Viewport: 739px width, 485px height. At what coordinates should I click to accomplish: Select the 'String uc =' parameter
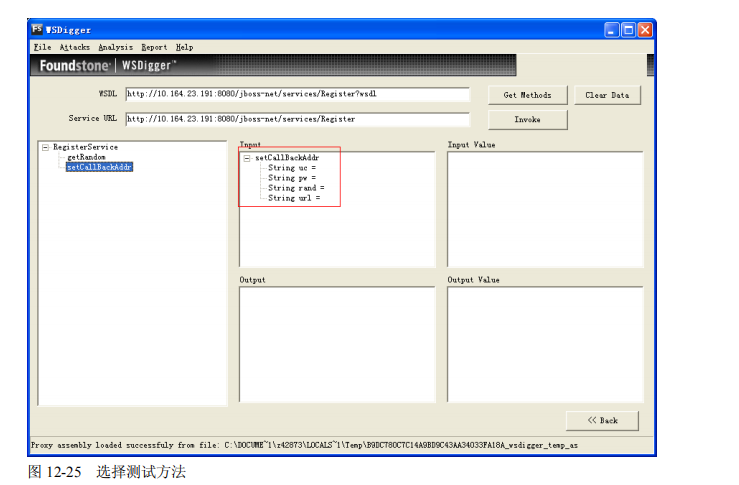[x=292, y=168]
